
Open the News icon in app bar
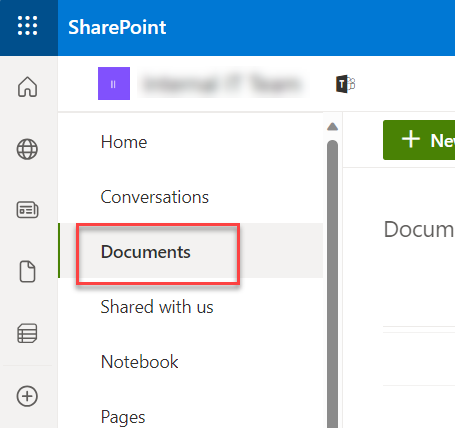[27, 210]
